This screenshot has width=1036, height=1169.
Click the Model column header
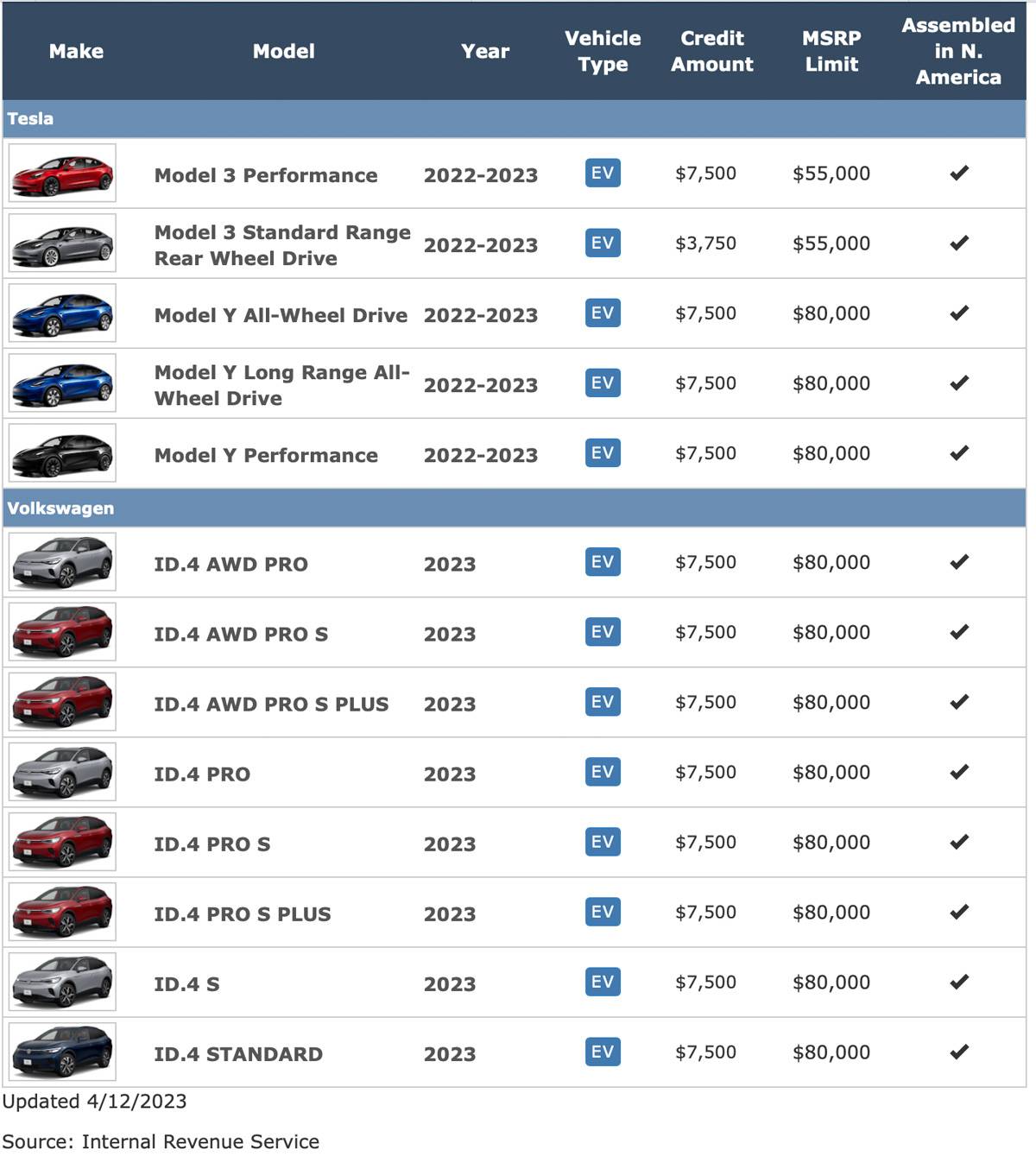click(x=283, y=51)
